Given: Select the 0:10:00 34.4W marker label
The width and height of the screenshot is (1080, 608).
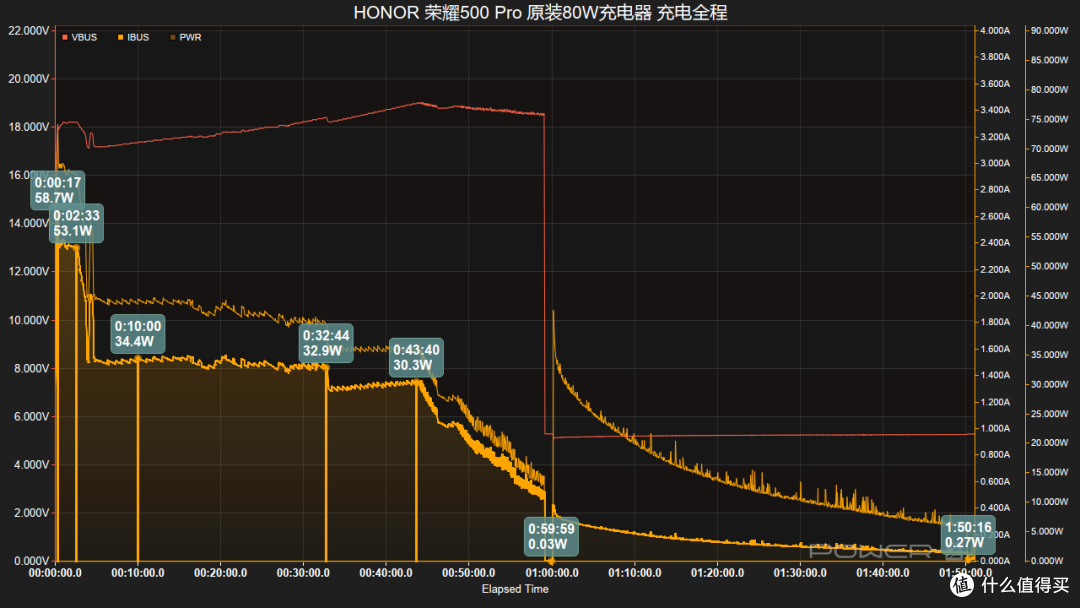Looking at the screenshot, I should click(138, 334).
